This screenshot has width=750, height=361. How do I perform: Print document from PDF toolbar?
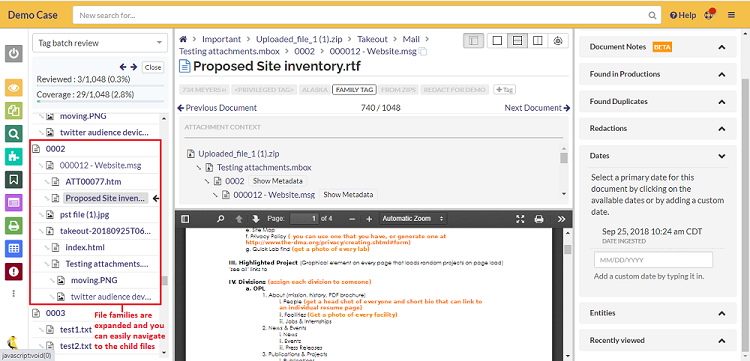click(539, 219)
